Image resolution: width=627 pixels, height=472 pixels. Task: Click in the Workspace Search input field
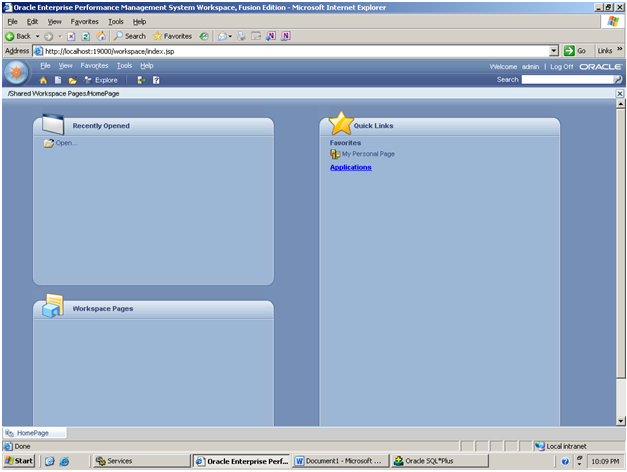pos(567,80)
